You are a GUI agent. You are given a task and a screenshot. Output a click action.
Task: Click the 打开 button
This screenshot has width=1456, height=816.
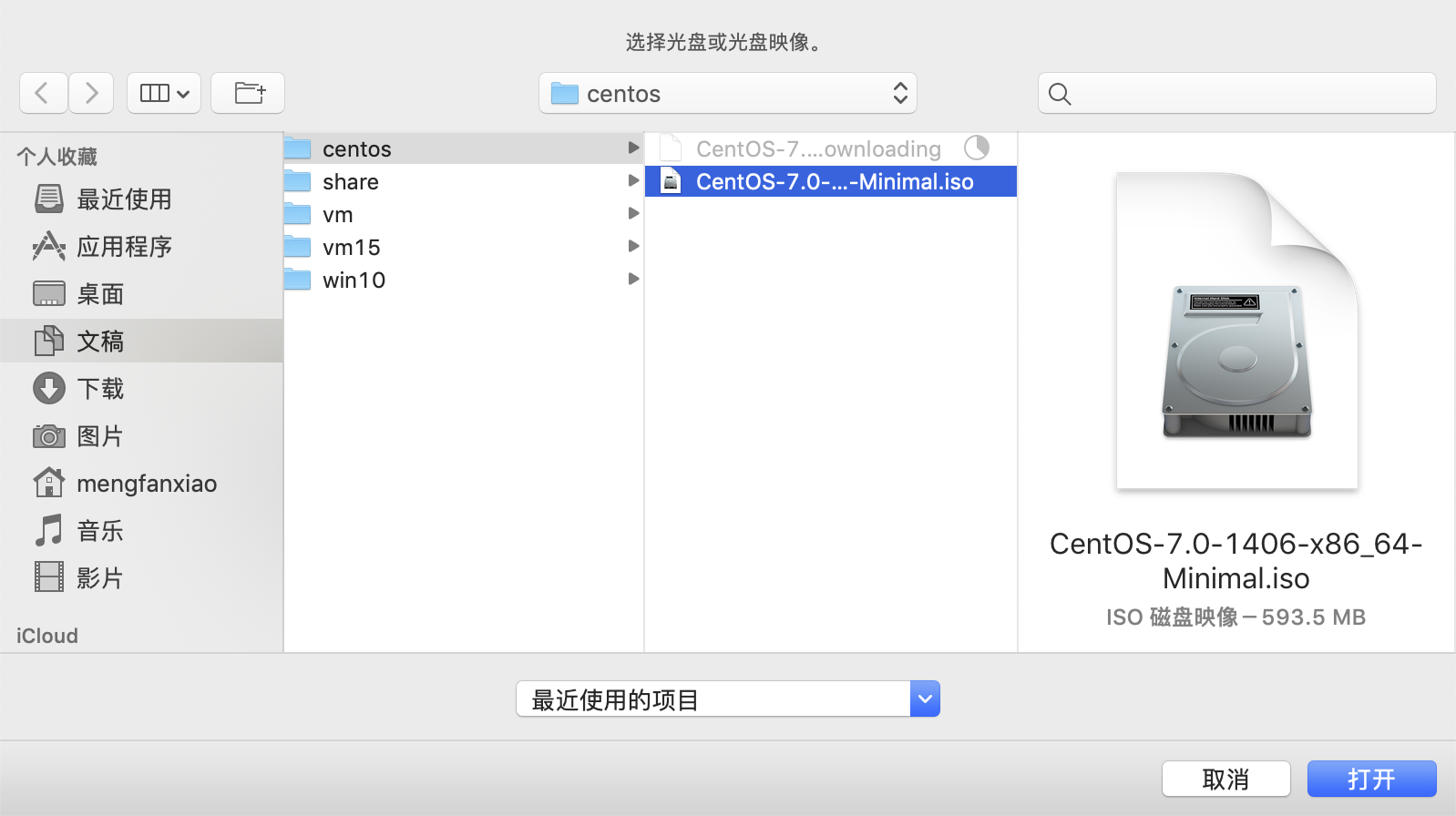pos(1371,780)
